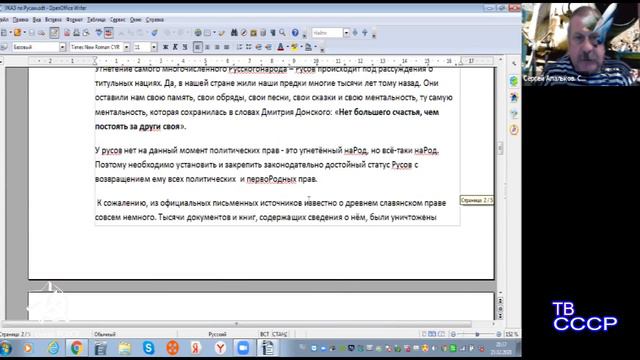The height and width of the screenshot is (360, 640).
Task: Open the Navigator icon
Action: point(244,33)
